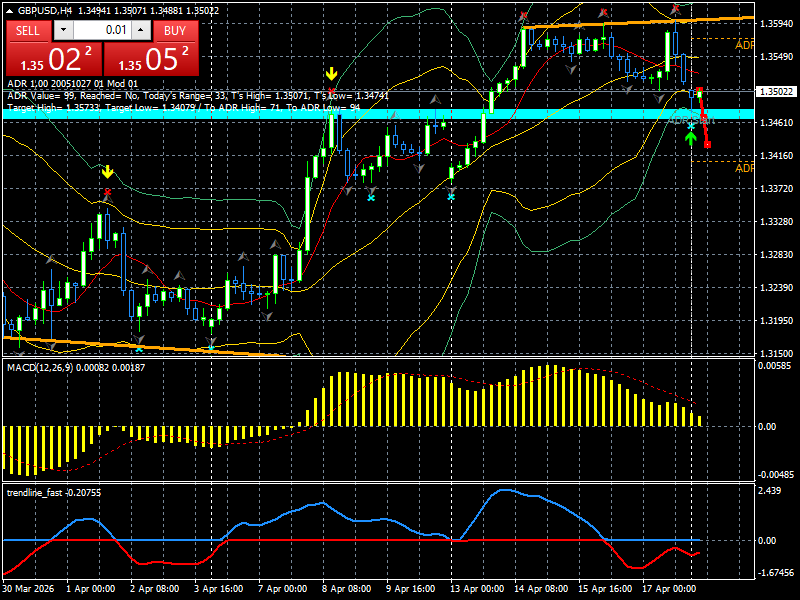Click the ADR 1,00 version text line
This screenshot has height=600, width=800.
point(72,84)
